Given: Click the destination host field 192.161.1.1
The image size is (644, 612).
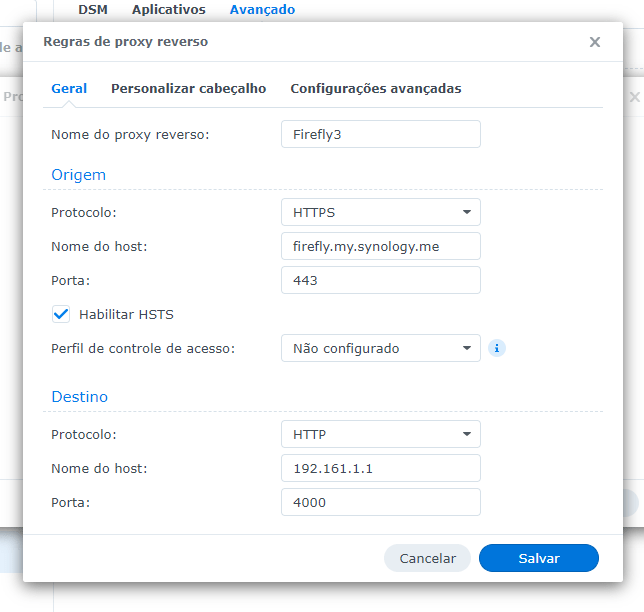Looking at the screenshot, I should point(380,468).
